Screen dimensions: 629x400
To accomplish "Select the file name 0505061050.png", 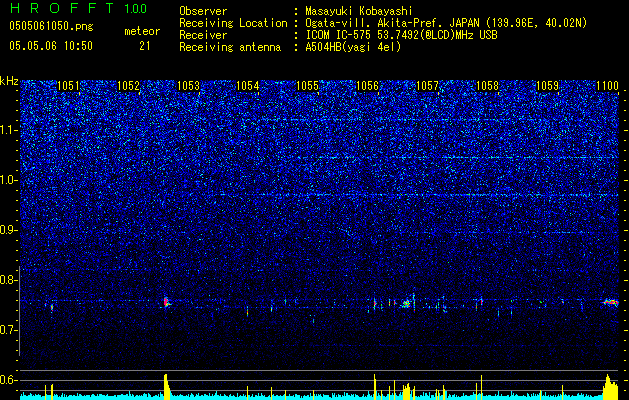I will click(x=51, y=27).
